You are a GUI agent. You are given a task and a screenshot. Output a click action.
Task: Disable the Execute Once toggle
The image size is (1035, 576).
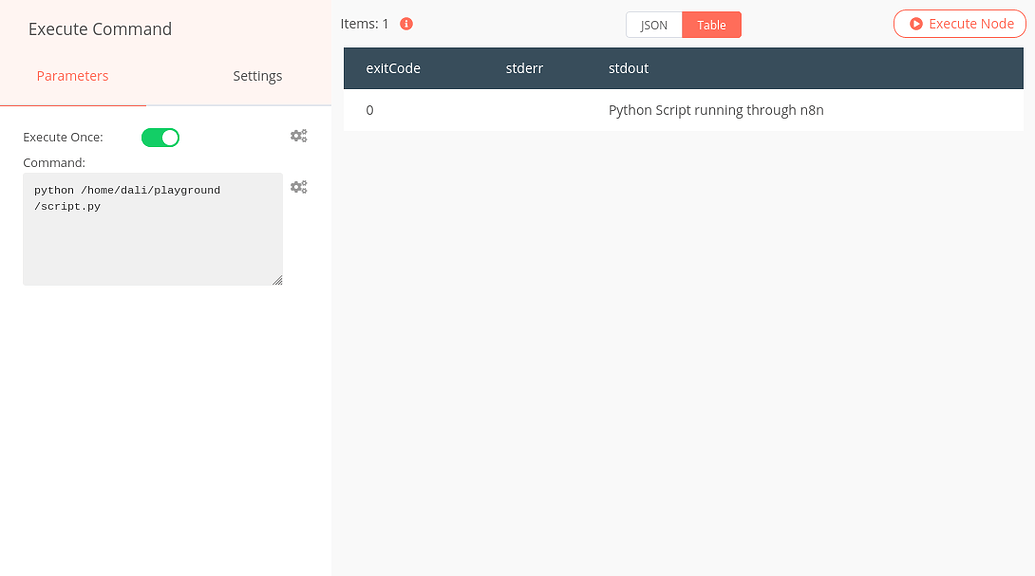point(160,137)
